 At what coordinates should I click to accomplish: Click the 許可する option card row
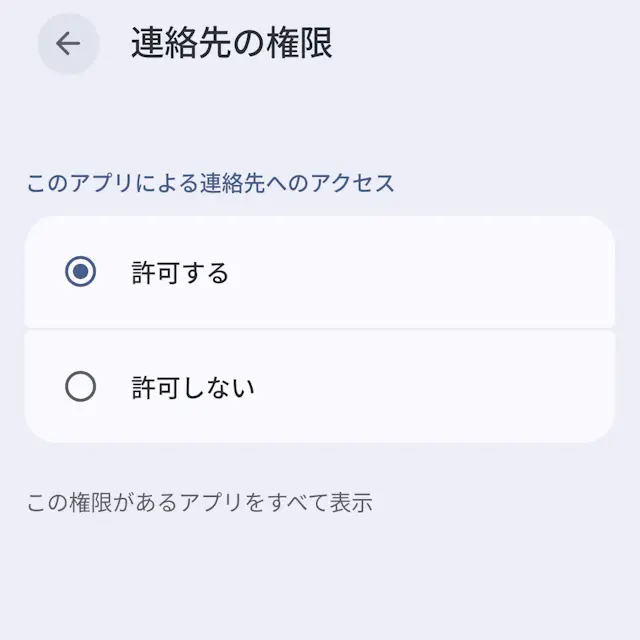(x=320, y=272)
